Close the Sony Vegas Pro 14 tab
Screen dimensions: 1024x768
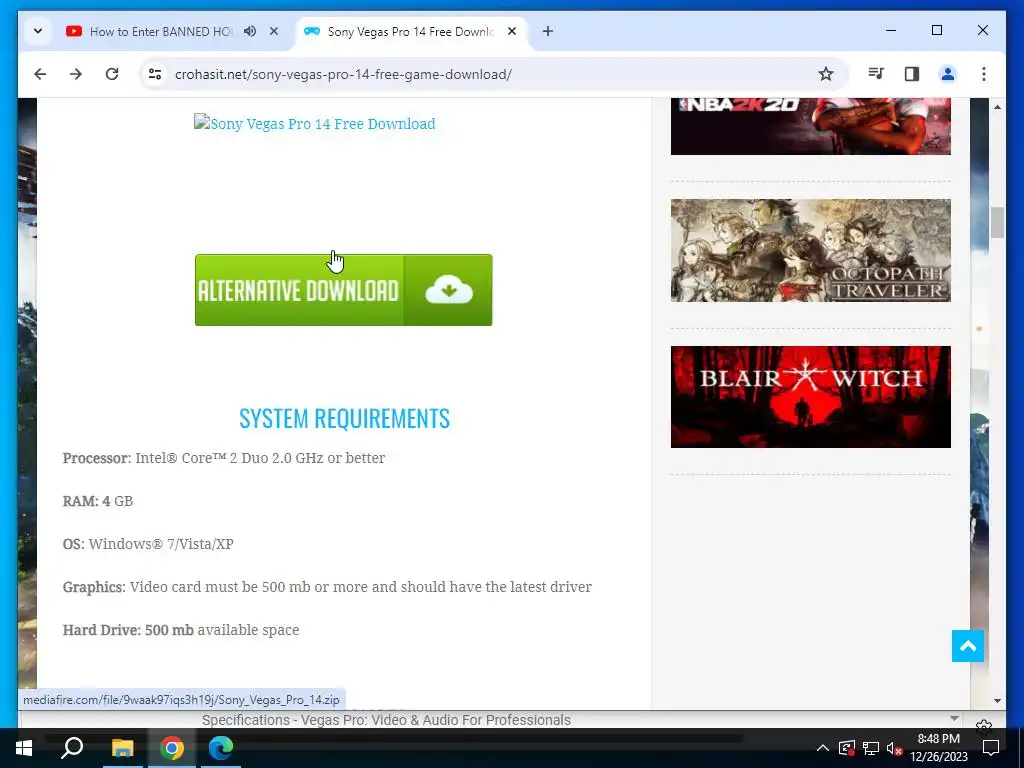coord(512,31)
